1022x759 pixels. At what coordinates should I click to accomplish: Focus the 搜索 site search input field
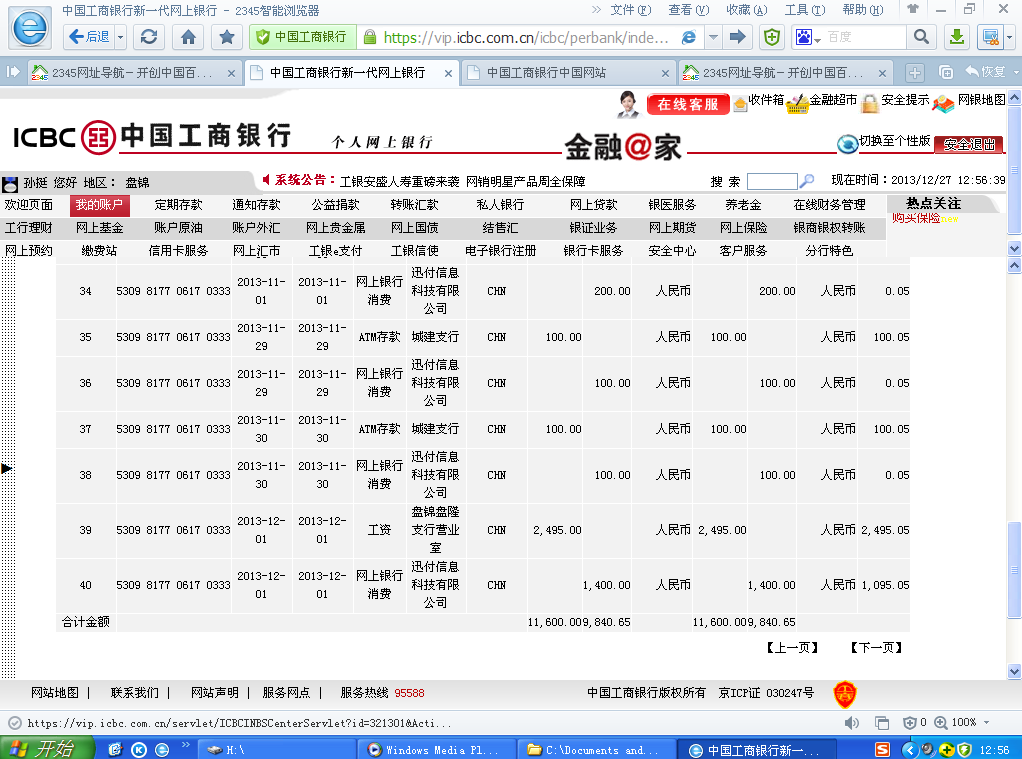tap(771, 181)
